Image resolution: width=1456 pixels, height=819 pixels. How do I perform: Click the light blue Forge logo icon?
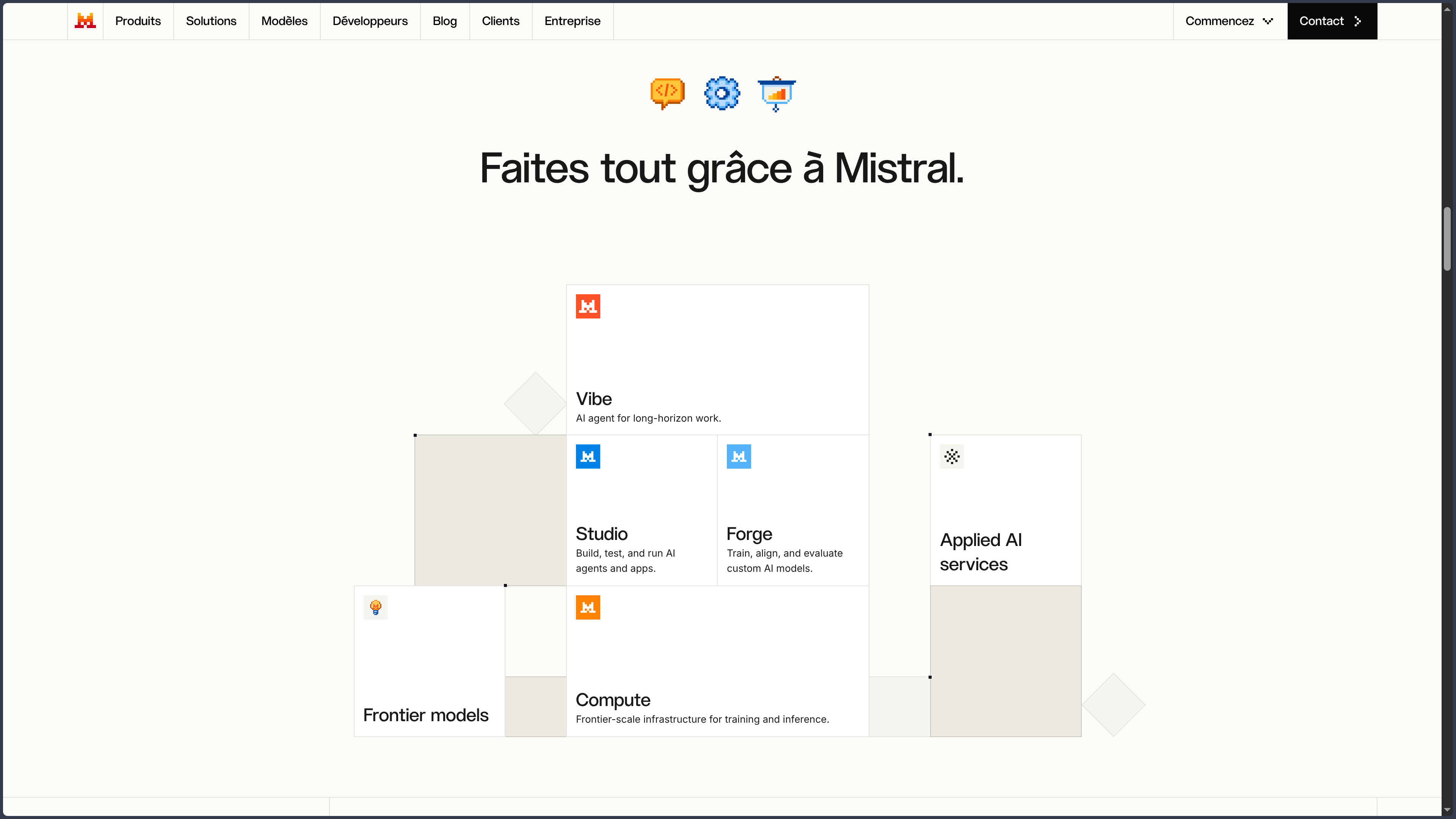pos(739,457)
